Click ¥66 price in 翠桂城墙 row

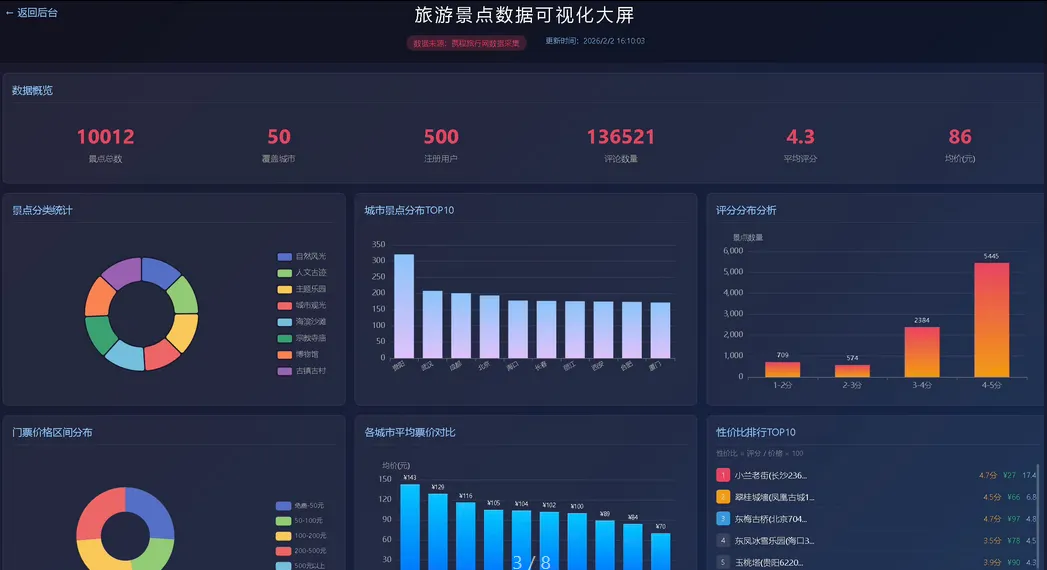(1013, 497)
